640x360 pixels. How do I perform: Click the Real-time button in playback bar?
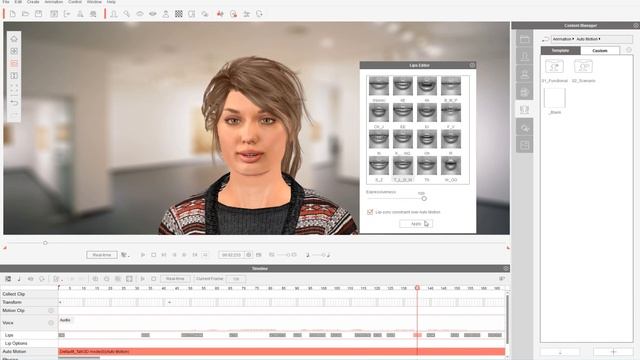[x=102, y=255]
